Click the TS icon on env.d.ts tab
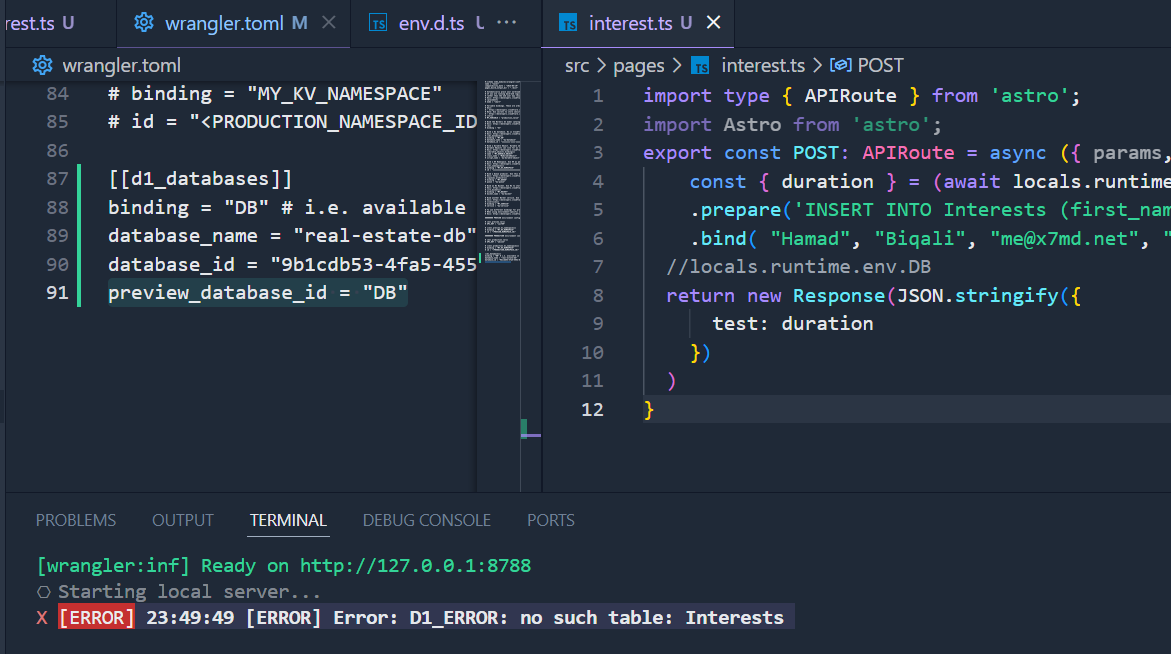Viewport: 1171px width, 654px height. (379, 24)
